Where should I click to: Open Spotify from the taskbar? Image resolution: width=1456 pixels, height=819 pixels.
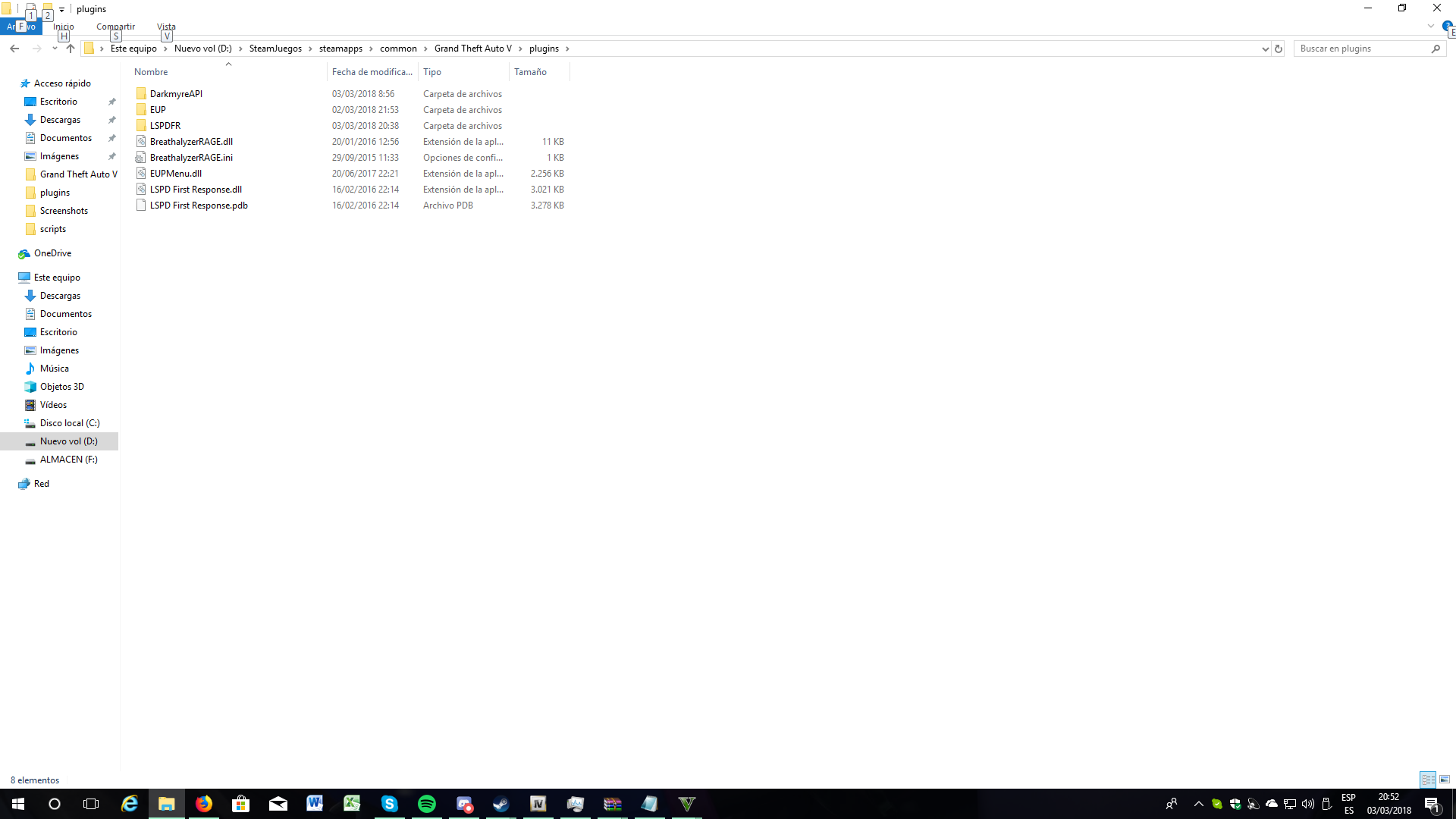tap(427, 804)
